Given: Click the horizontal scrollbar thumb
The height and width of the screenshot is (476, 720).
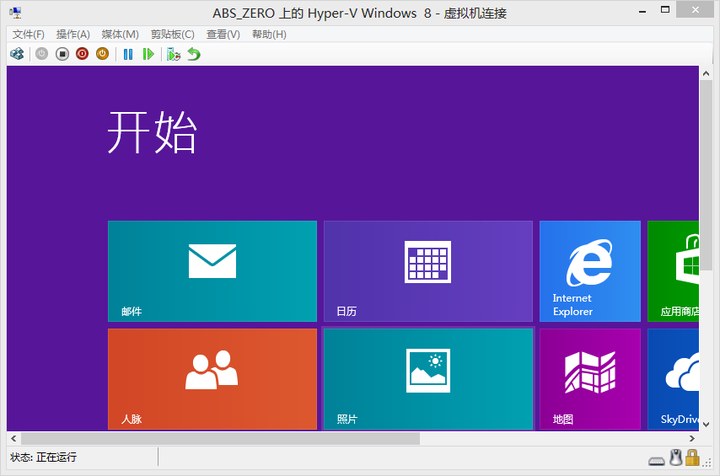Looking at the screenshot, I should tap(220, 438).
